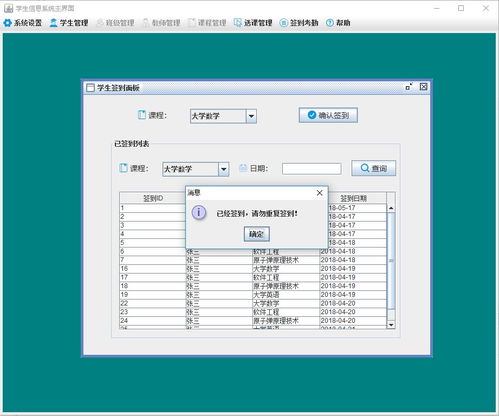Click the table's vertical scrollbar down arrow

391,325
